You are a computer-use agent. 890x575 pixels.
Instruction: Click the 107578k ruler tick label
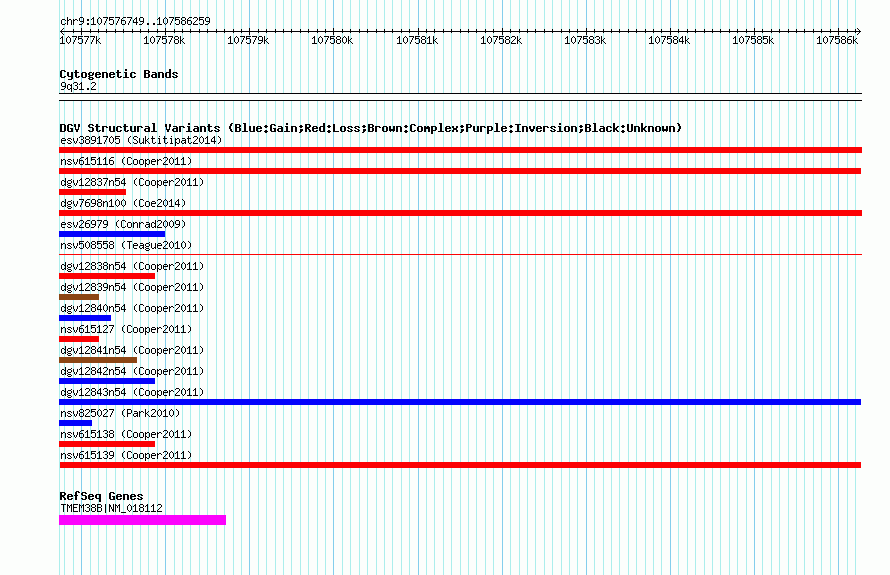click(x=164, y=40)
